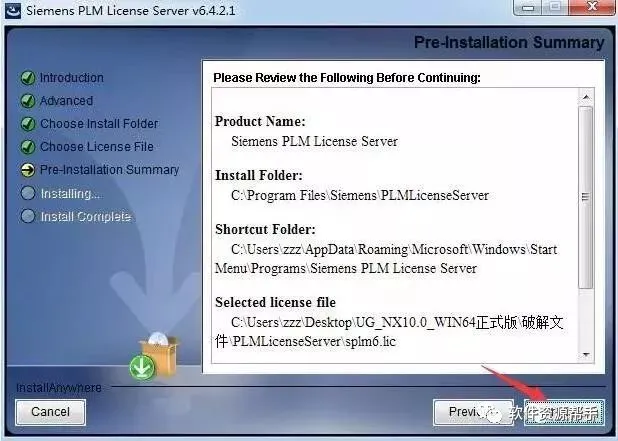This screenshot has width=618, height=441.
Task: Click the Choose License File checkmark icon
Action: pyautogui.click(x=28, y=147)
